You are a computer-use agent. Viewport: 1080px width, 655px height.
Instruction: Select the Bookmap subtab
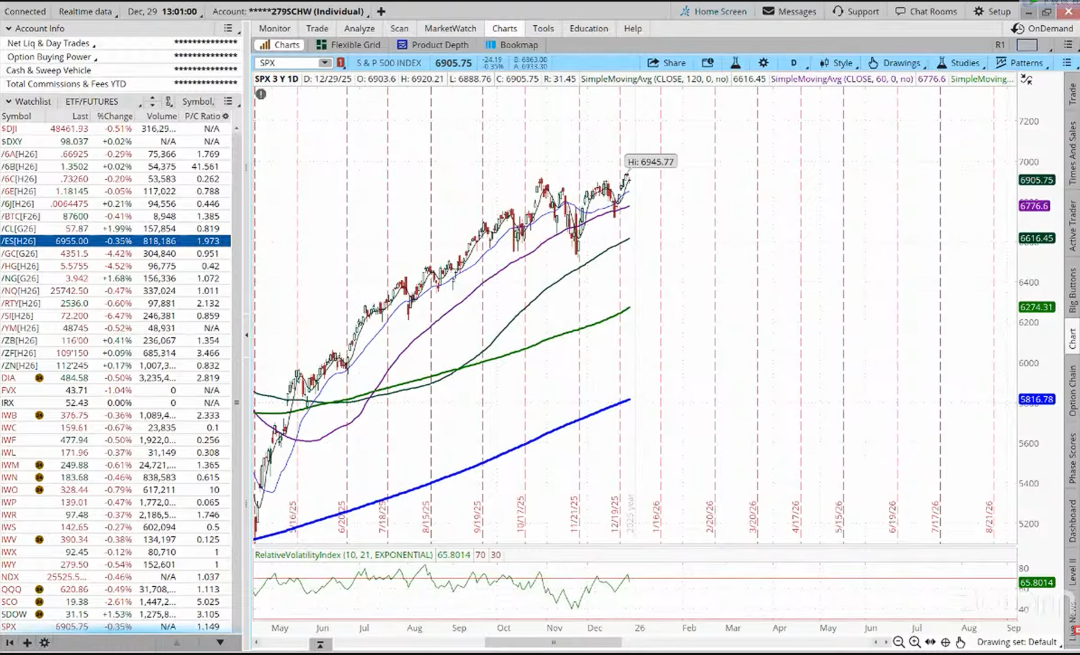click(512, 45)
